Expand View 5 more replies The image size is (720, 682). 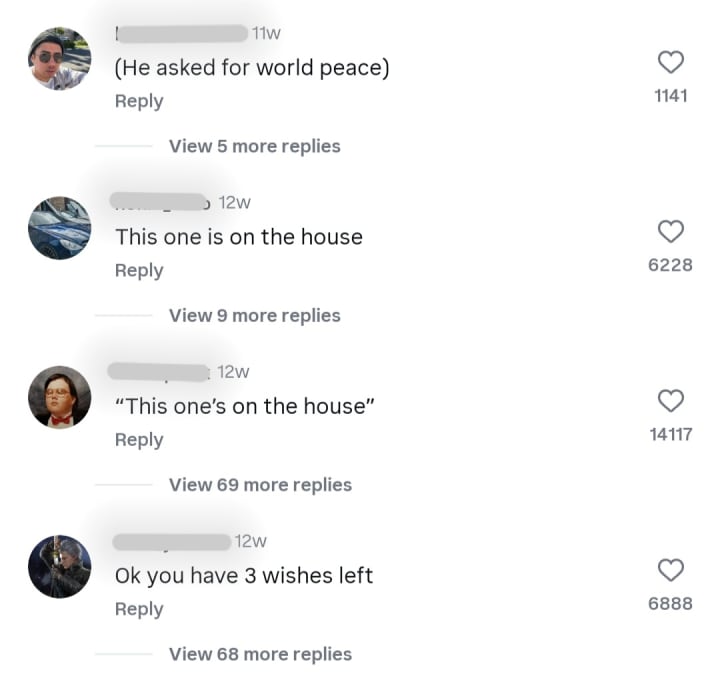[x=255, y=146]
